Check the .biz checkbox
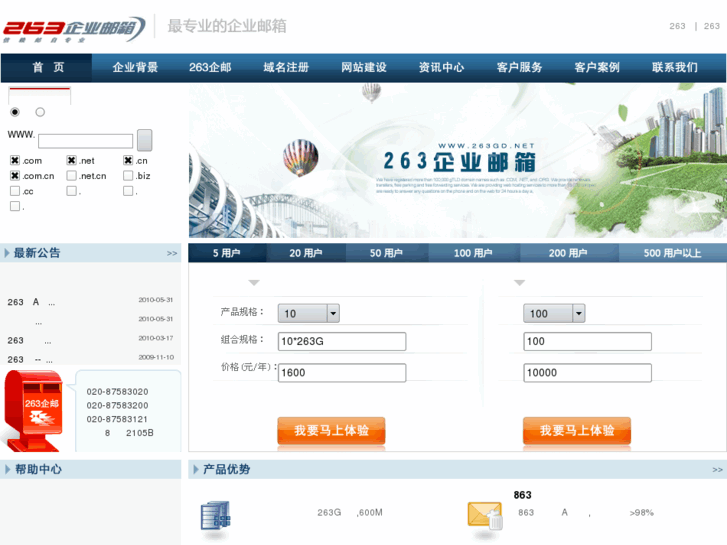 point(128,176)
